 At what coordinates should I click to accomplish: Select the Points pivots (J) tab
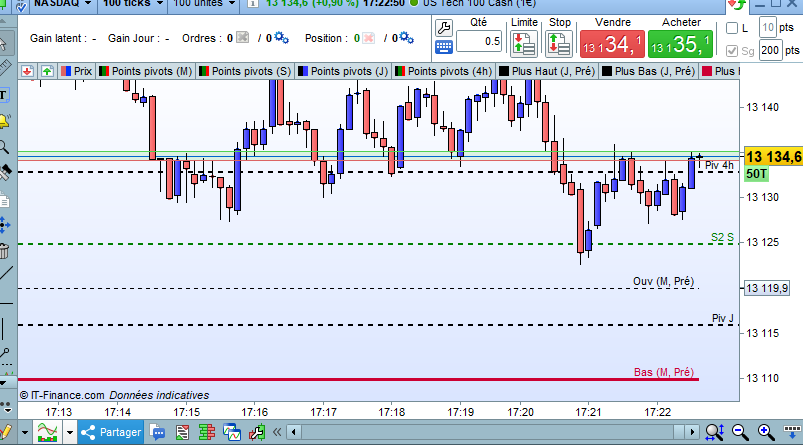point(343,71)
